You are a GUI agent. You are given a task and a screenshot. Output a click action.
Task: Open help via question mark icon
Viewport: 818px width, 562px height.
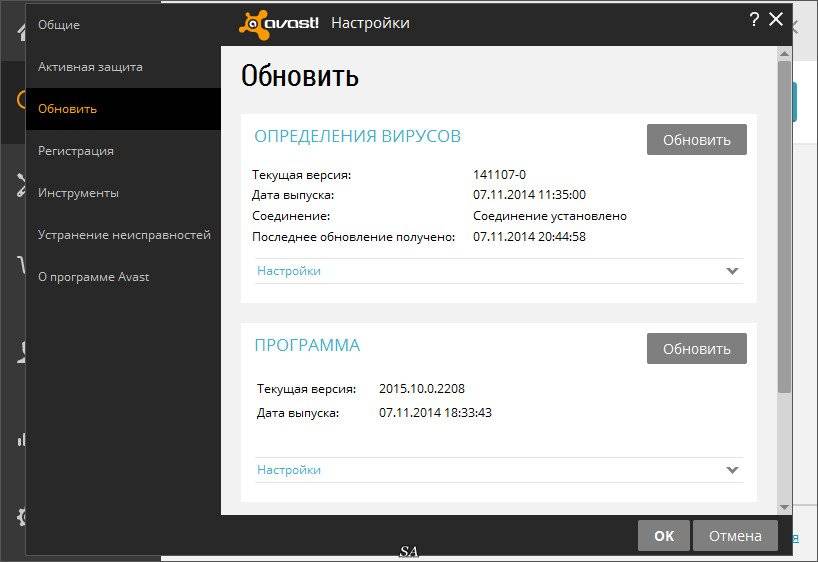[754, 19]
